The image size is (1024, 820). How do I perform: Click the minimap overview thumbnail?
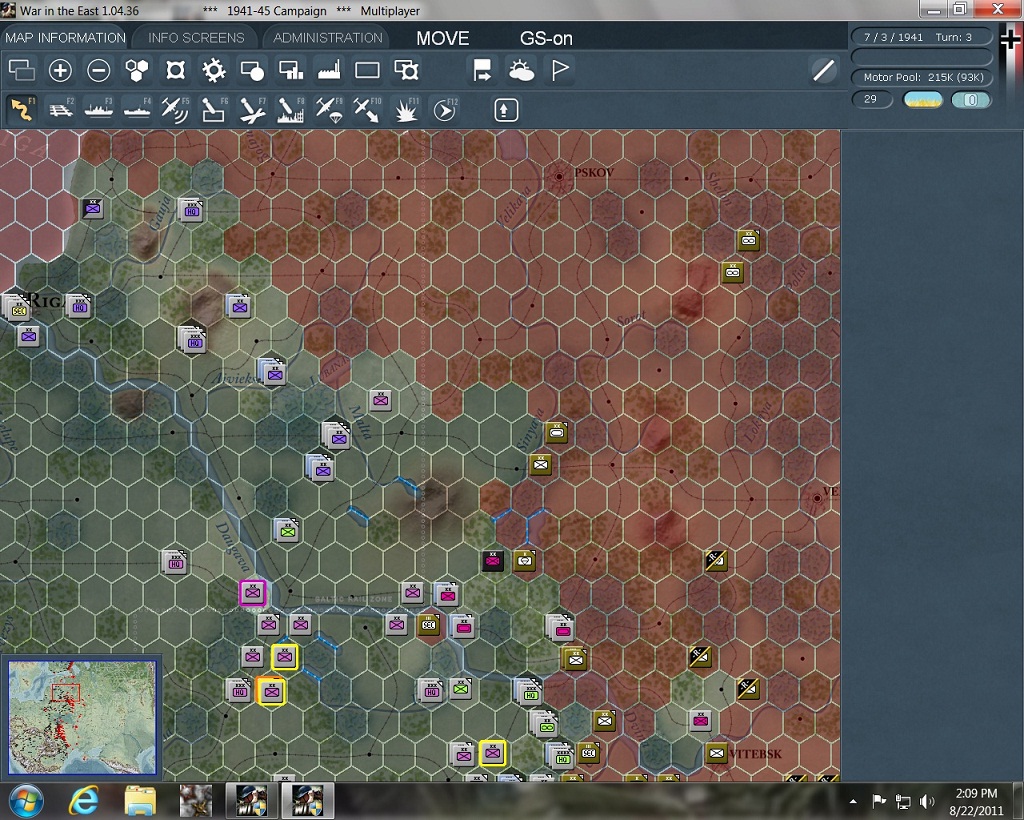click(82, 717)
